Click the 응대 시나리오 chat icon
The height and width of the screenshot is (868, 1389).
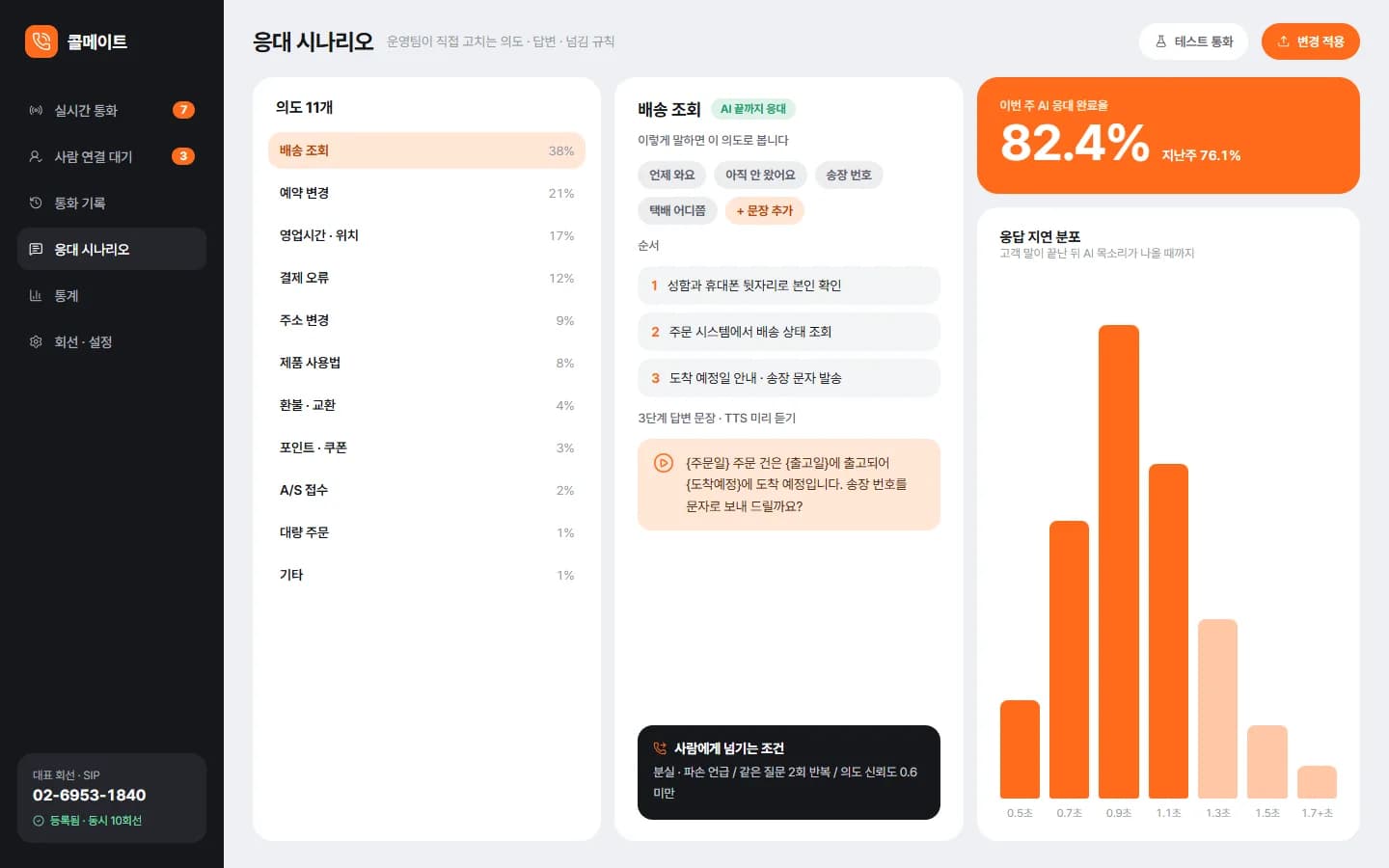(x=36, y=249)
